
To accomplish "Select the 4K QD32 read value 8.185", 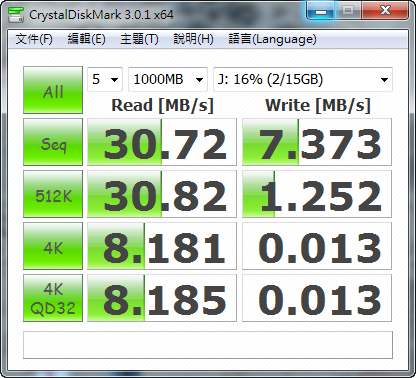I will 162,298.
